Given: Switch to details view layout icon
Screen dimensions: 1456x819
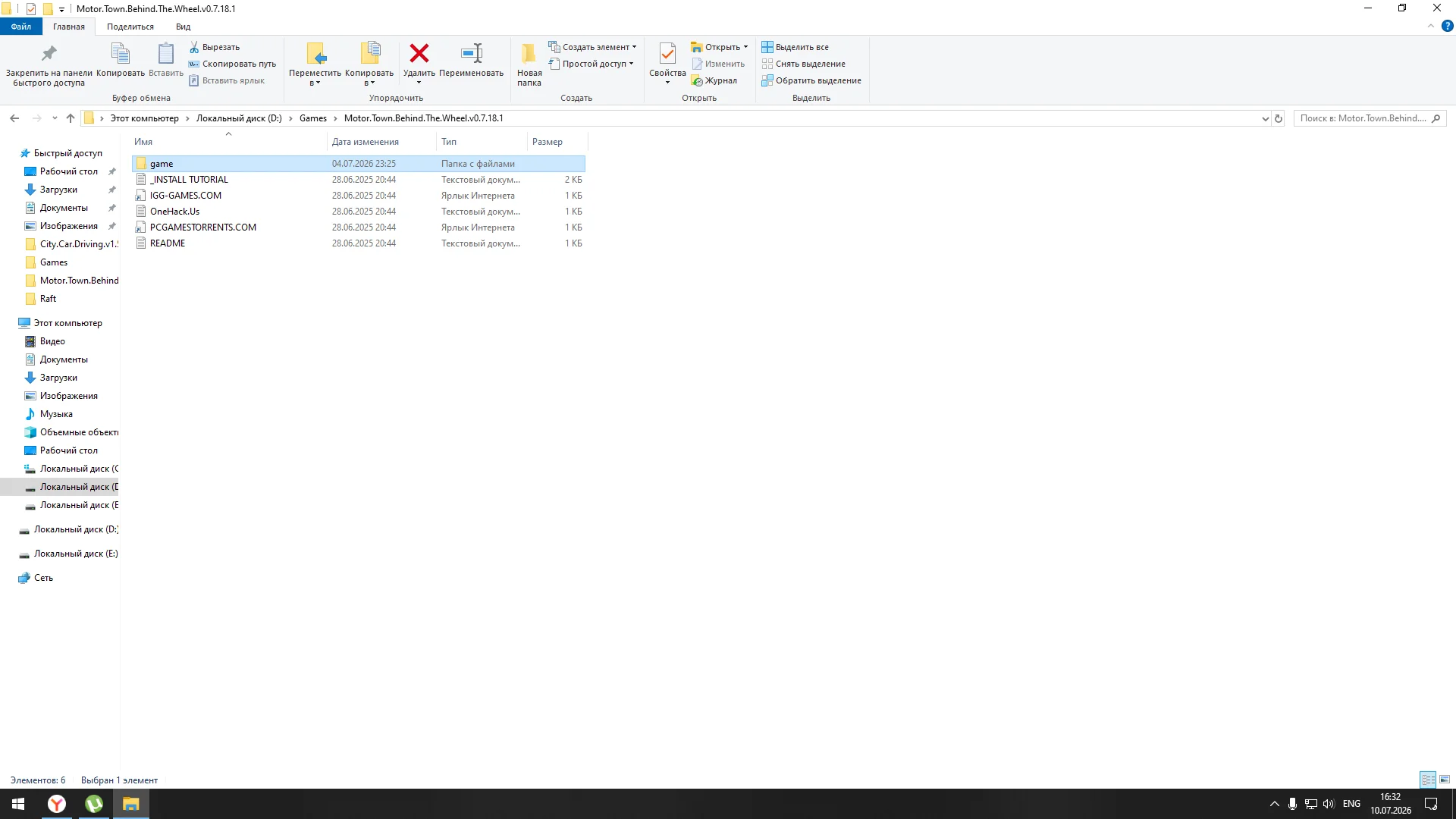Looking at the screenshot, I should (1428, 780).
